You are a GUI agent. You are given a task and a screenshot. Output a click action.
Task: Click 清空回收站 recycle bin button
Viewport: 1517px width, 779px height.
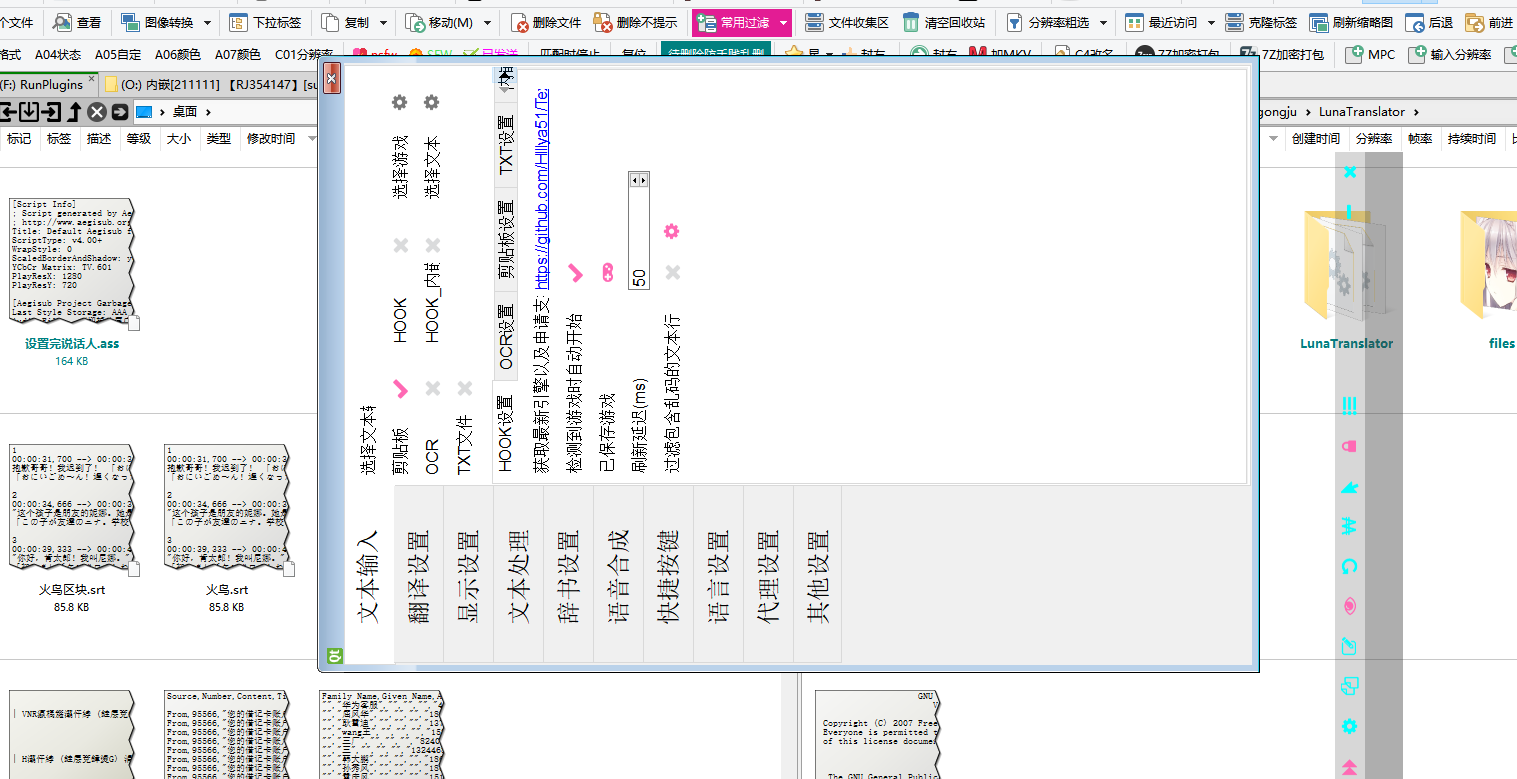pyautogui.click(x=944, y=22)
